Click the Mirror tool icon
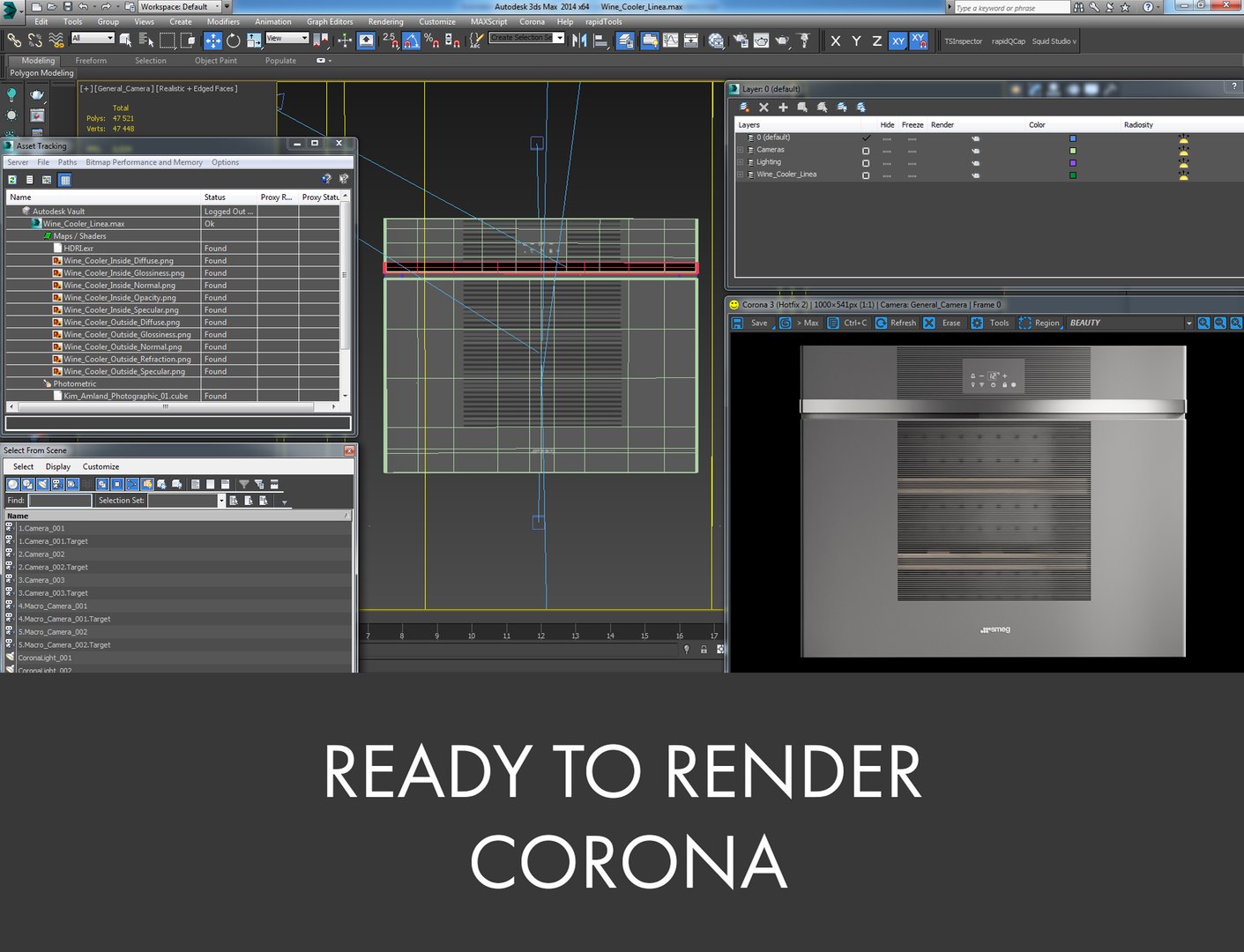Screen dimensions: 1244x952 pyautogui.click(x=579, y=41)
